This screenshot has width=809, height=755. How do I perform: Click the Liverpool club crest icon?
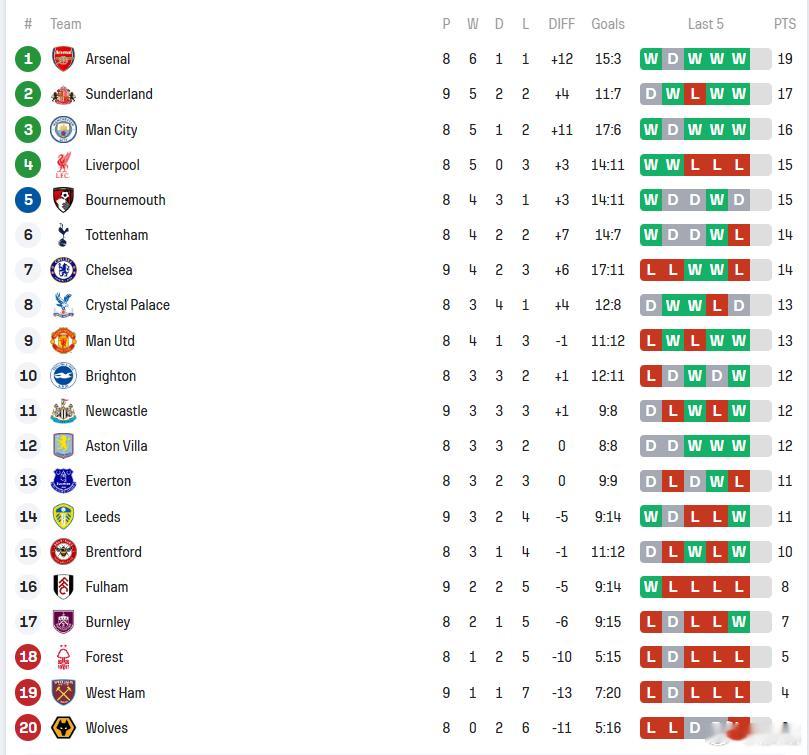63,165
